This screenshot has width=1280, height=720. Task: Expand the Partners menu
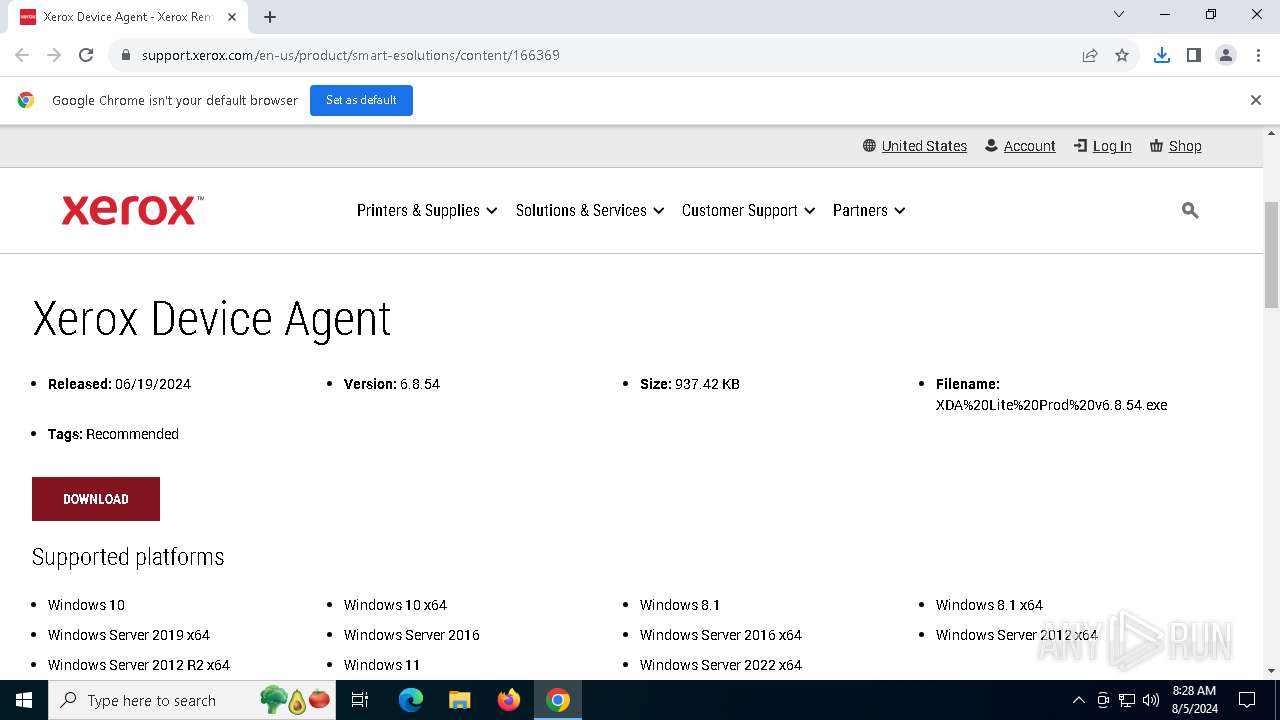(x=869, y=210)
